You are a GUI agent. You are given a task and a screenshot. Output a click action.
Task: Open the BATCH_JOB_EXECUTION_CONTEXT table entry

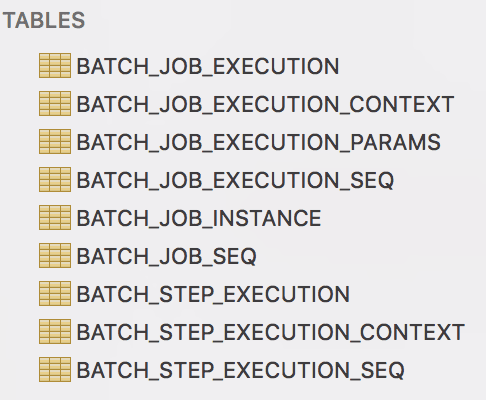(265, 105)
